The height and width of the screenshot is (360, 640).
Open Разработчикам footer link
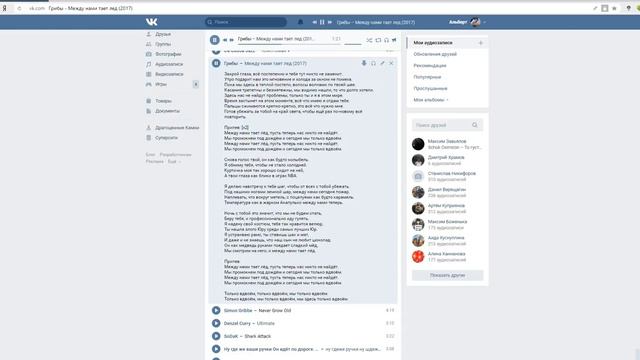click(x=176, y=155)
